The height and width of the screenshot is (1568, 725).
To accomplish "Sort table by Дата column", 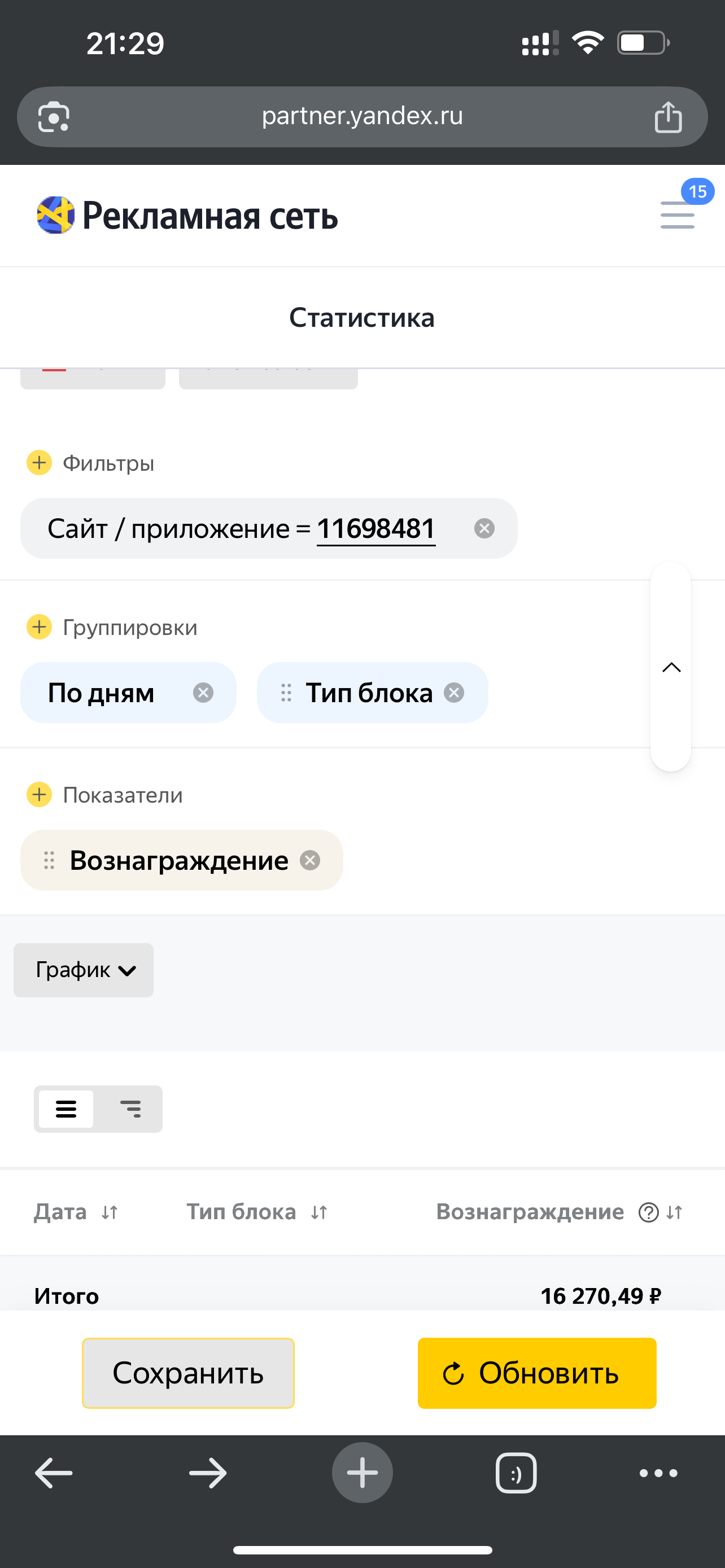I will tap(110, 1212).
